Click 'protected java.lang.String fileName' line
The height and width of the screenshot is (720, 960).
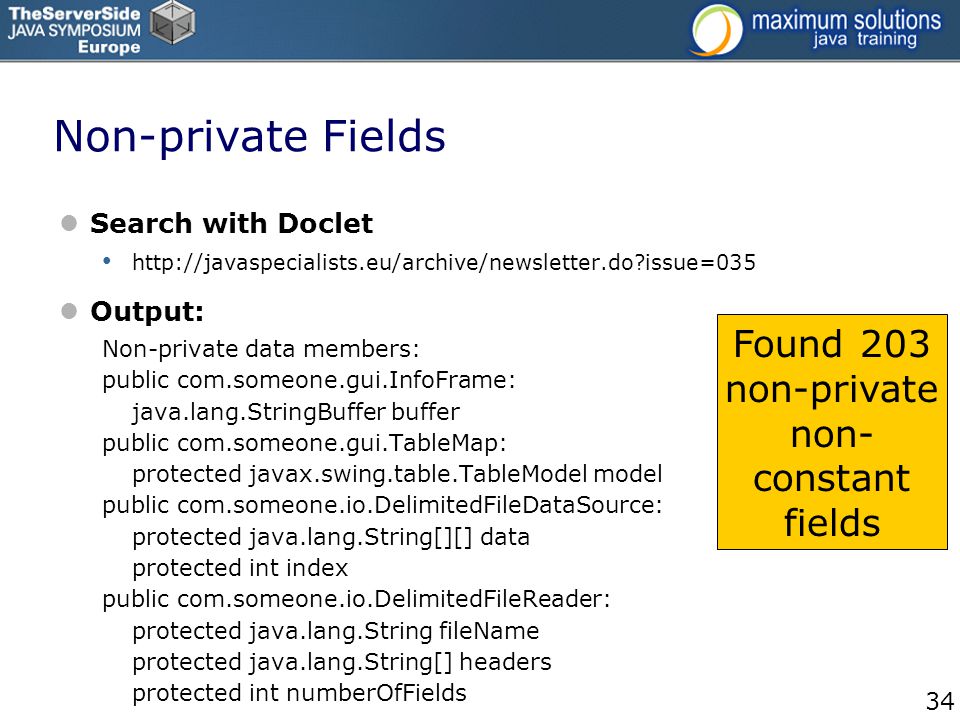(x=336, y=631)
